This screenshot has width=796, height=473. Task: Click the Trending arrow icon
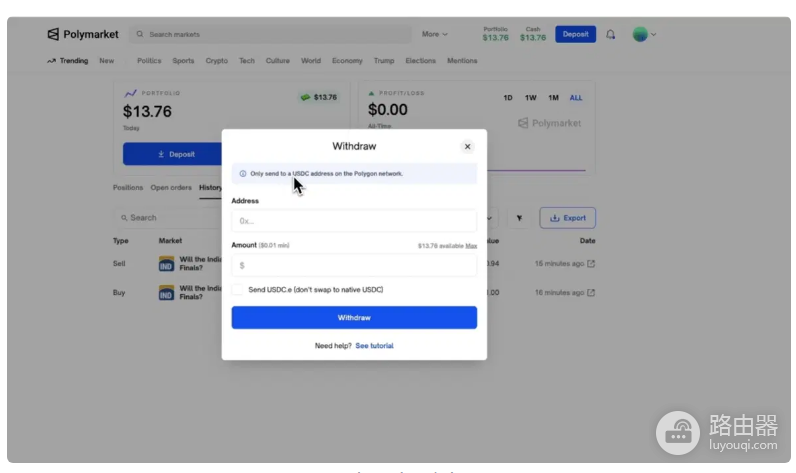pyautogui.click(x=51, y=61)
